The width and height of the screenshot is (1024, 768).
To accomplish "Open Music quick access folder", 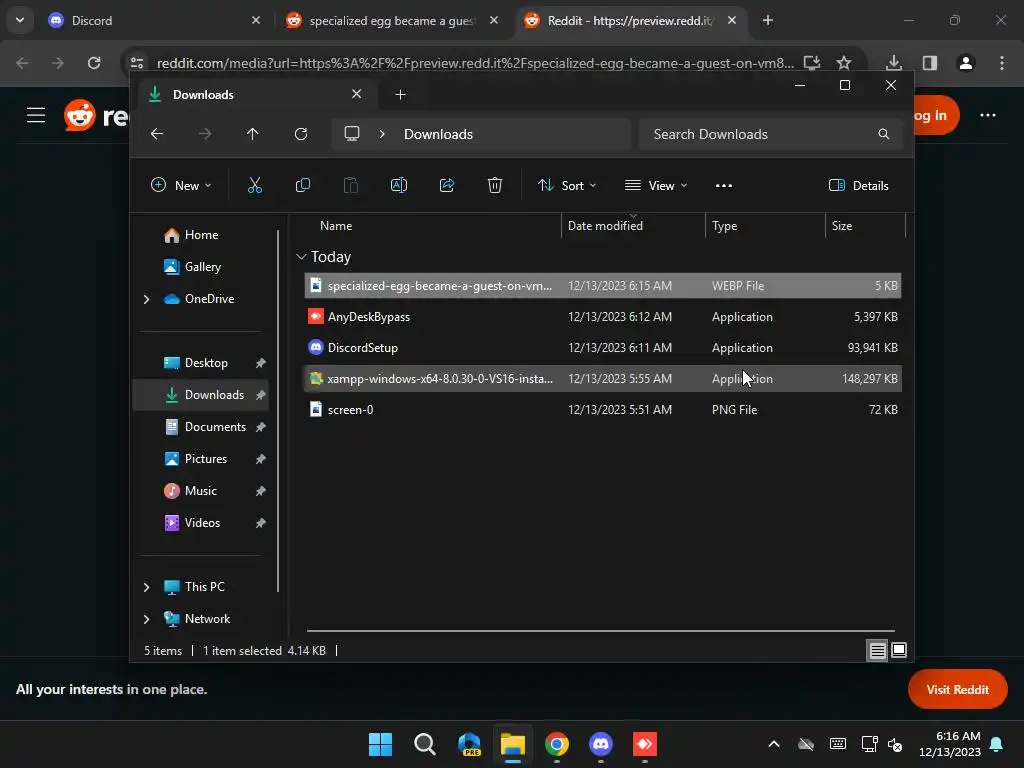I will [200, 491].
